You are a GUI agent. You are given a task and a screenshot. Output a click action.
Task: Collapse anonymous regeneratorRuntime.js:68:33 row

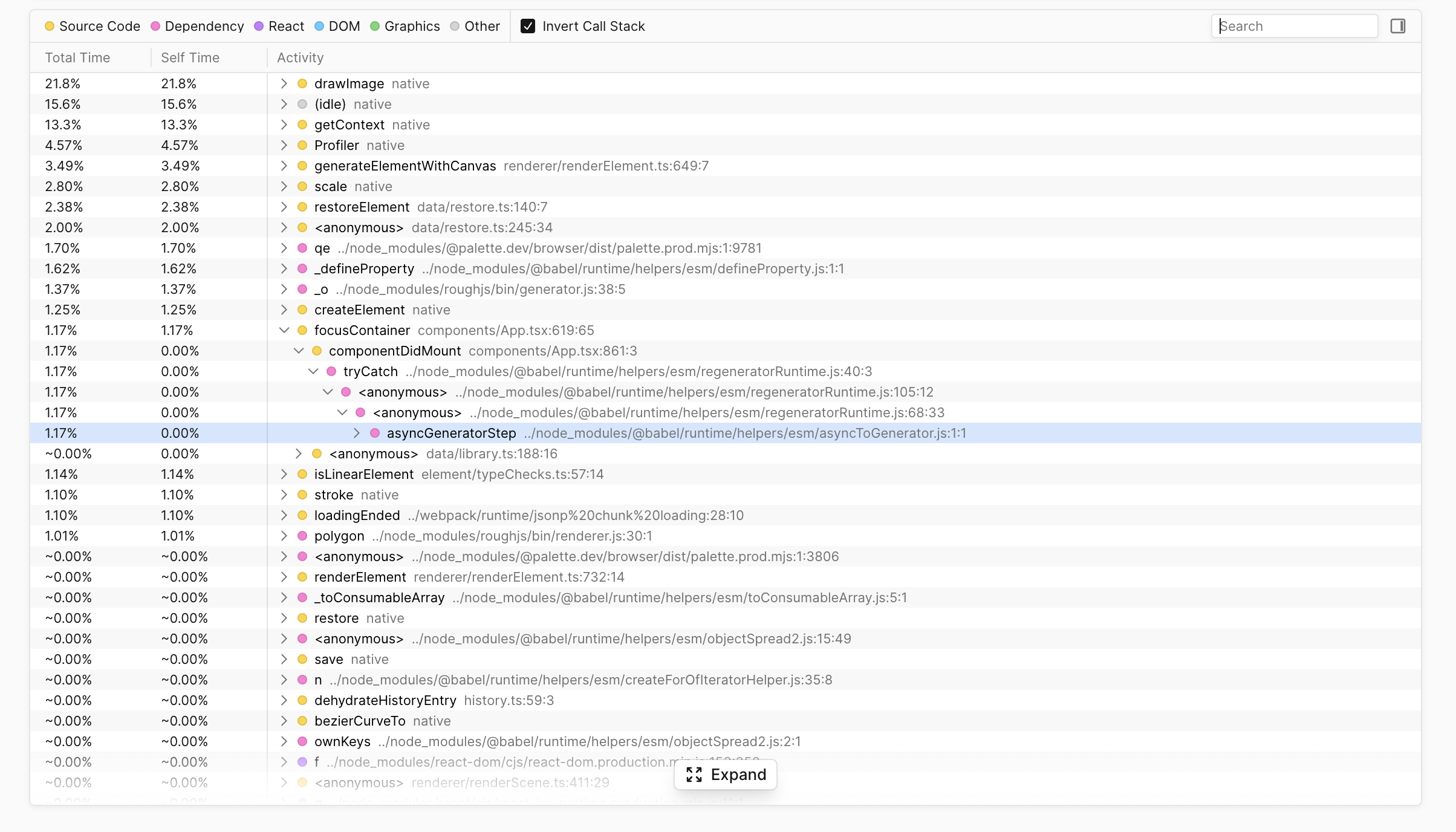tap(342, 412)
